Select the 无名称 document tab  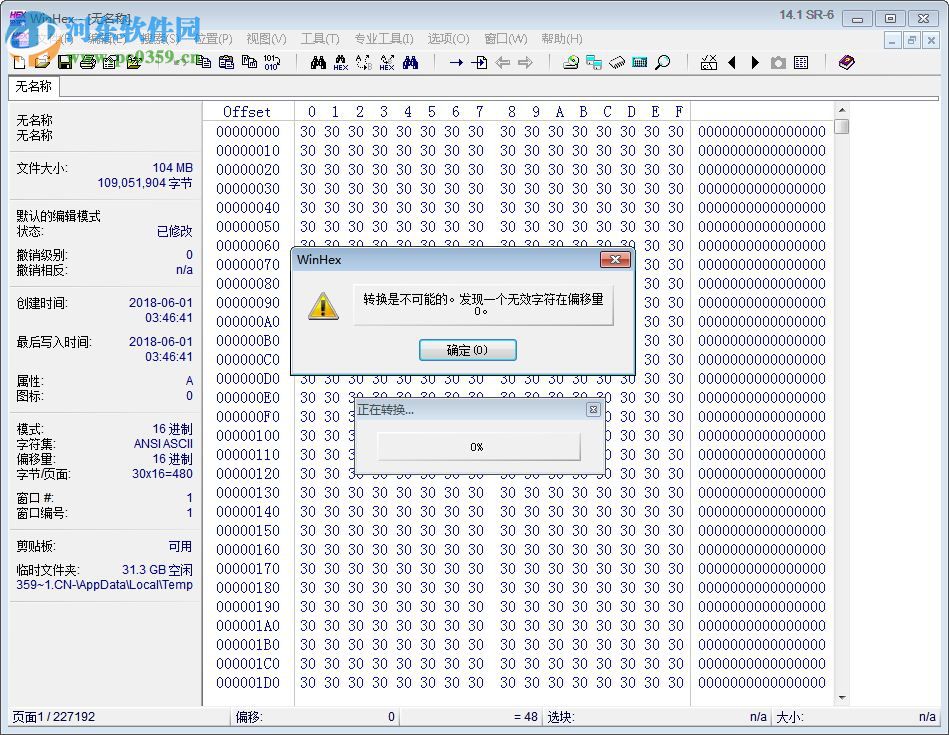pyautogui.click(x=33, y=87)
